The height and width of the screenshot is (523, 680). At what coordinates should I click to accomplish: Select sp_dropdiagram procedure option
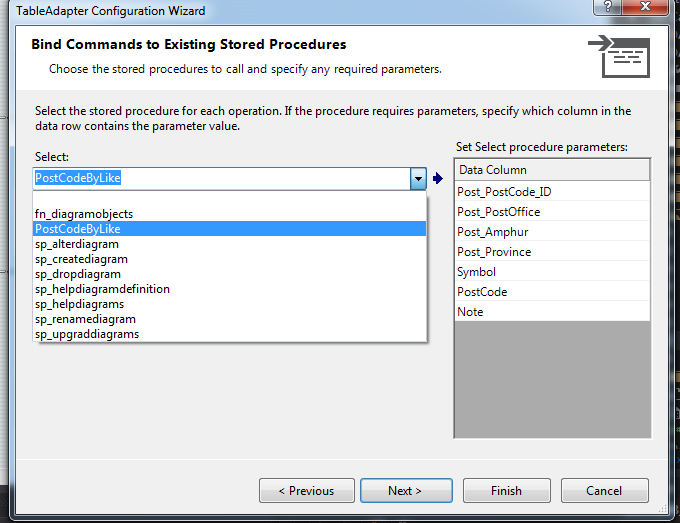78,274
